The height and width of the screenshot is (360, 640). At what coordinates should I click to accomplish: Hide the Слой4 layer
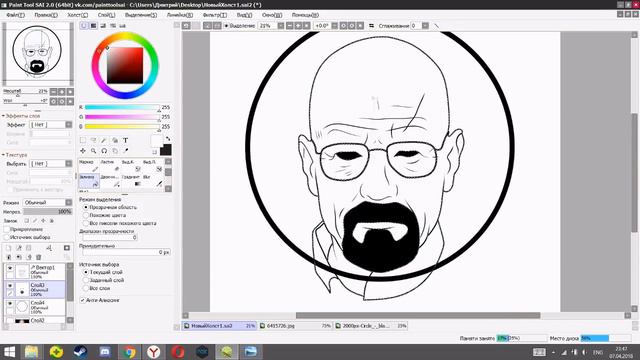(x=10, y=304)
